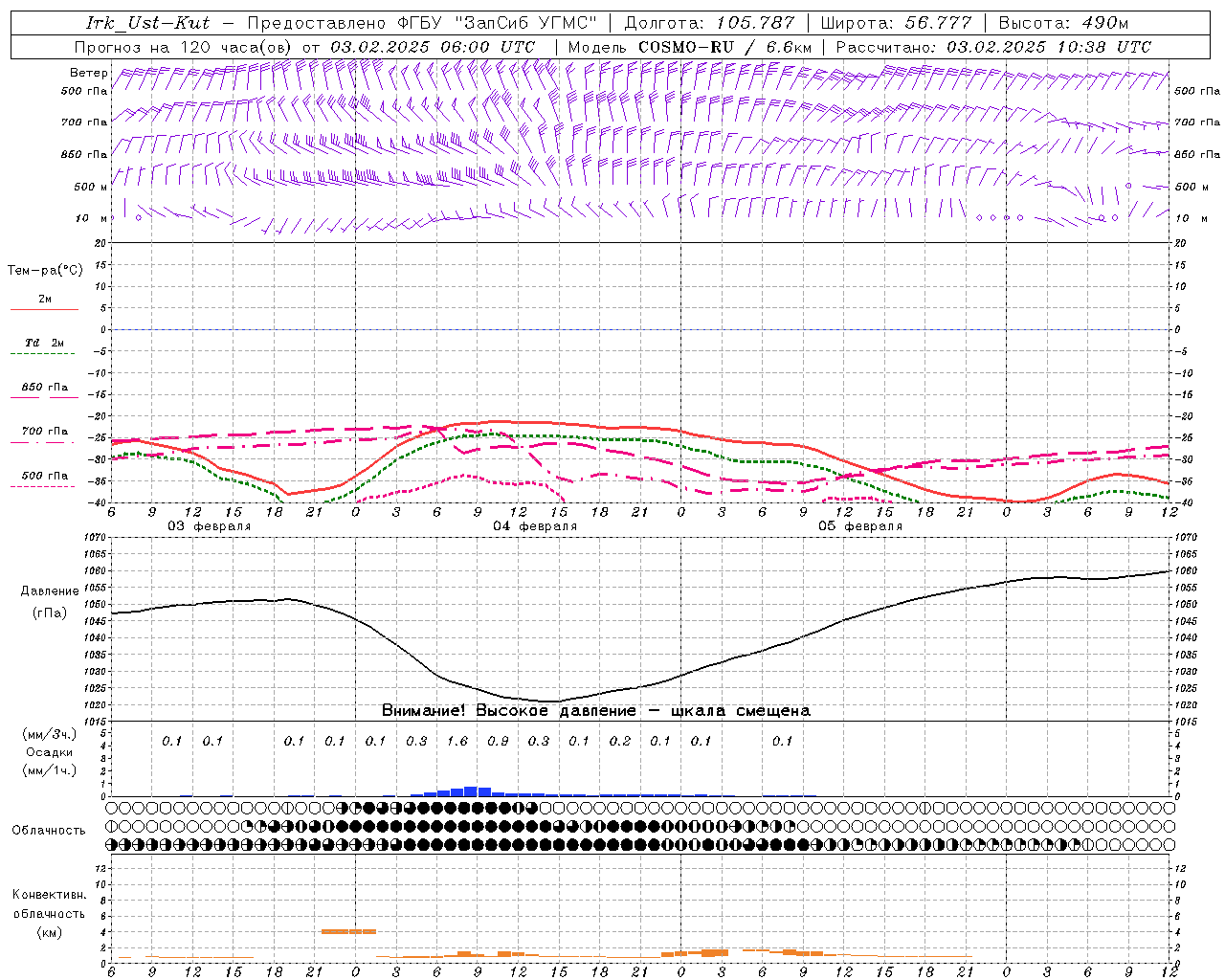Click the Широта latitude value 56.777

click(x=938, y=23)
